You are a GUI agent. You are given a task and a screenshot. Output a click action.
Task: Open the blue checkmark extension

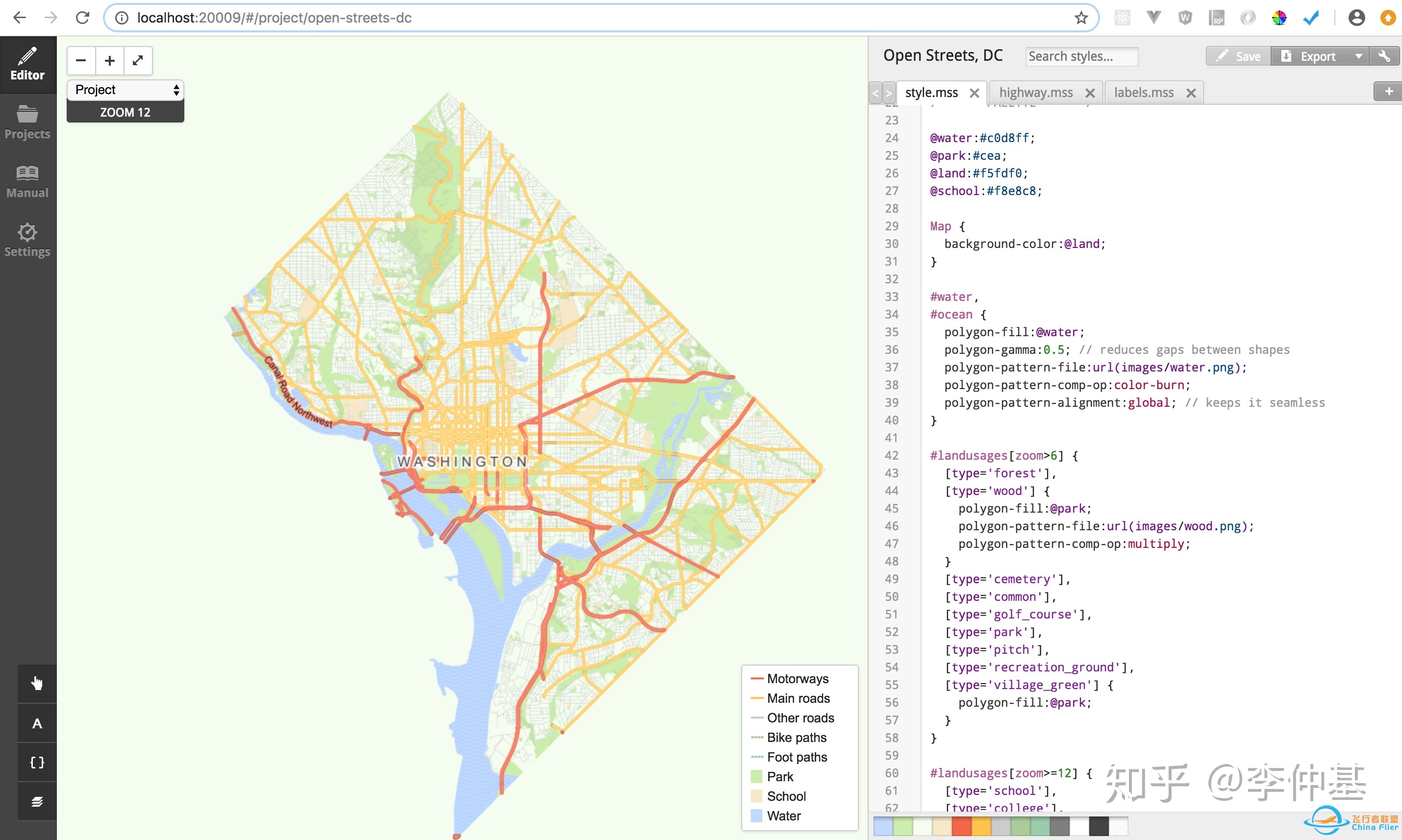[x=1310, y=18]
